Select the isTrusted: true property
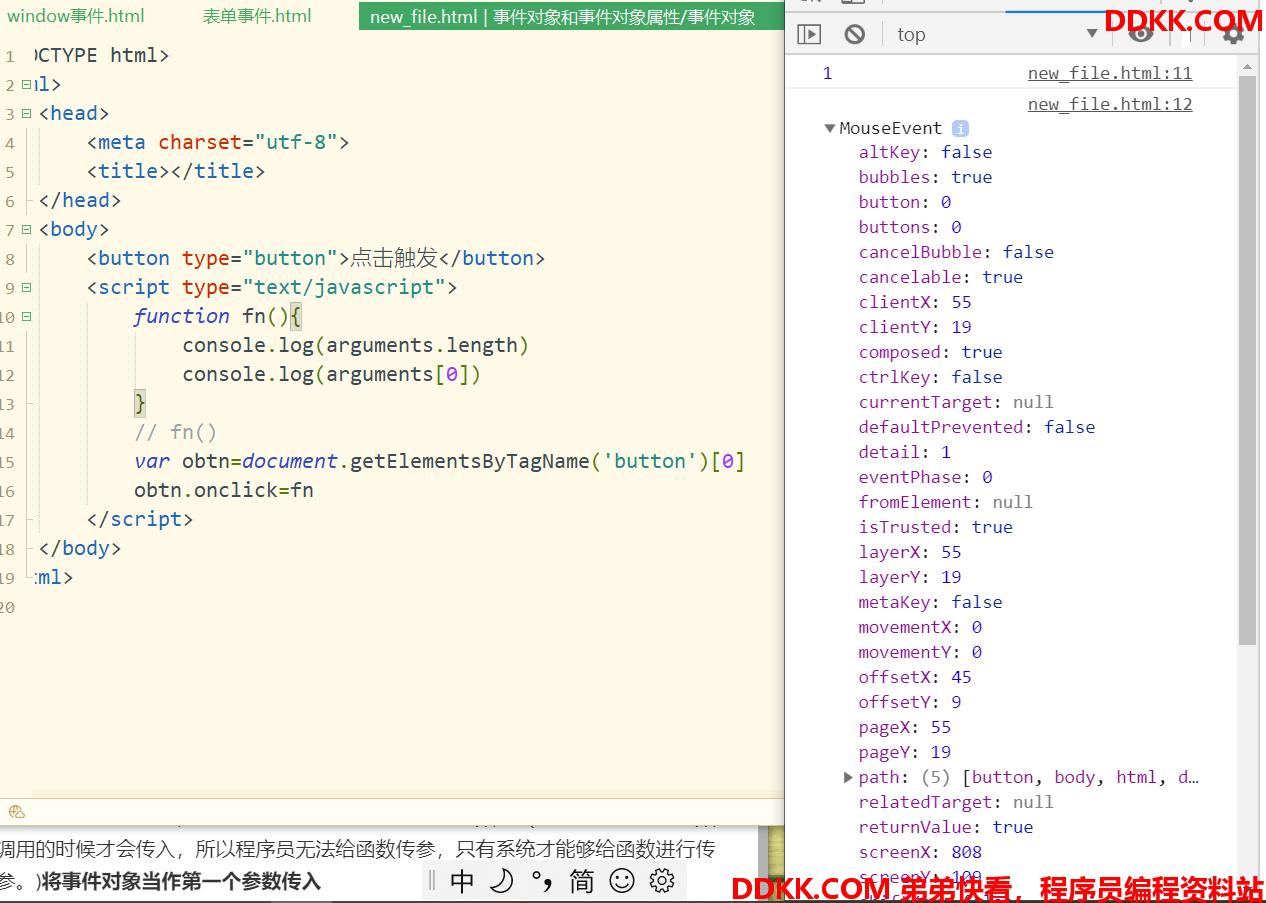Viewport: 1266px width, 903px height. click(x=936, y=527)
